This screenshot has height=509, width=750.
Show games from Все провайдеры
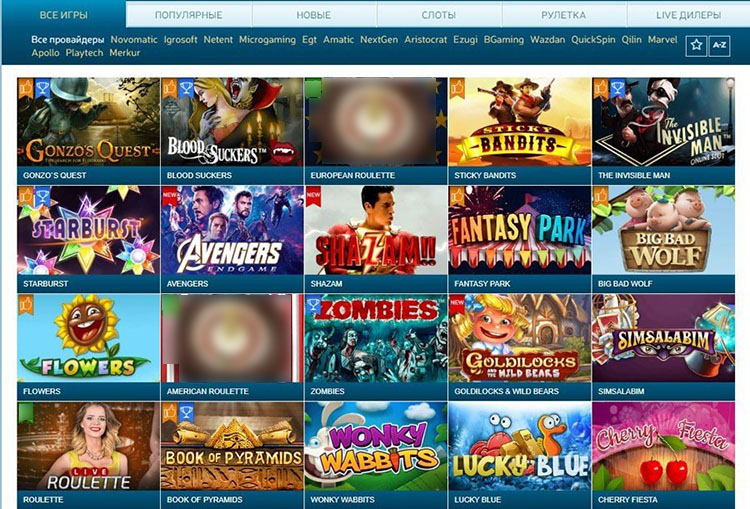click(67, 40)
